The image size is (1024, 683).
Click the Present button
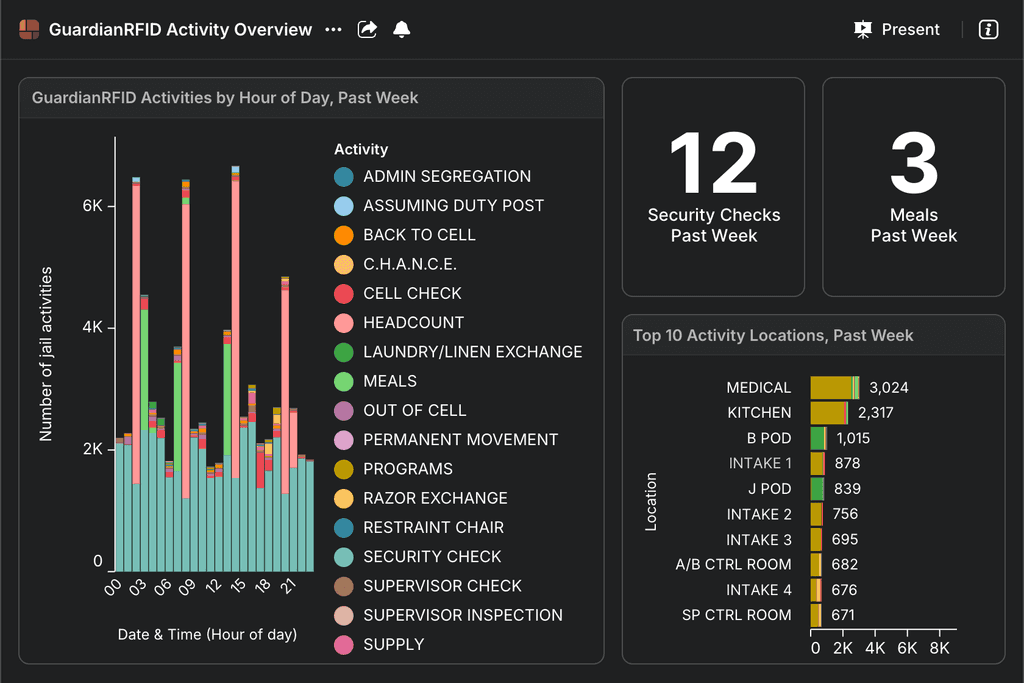[897, 30]
